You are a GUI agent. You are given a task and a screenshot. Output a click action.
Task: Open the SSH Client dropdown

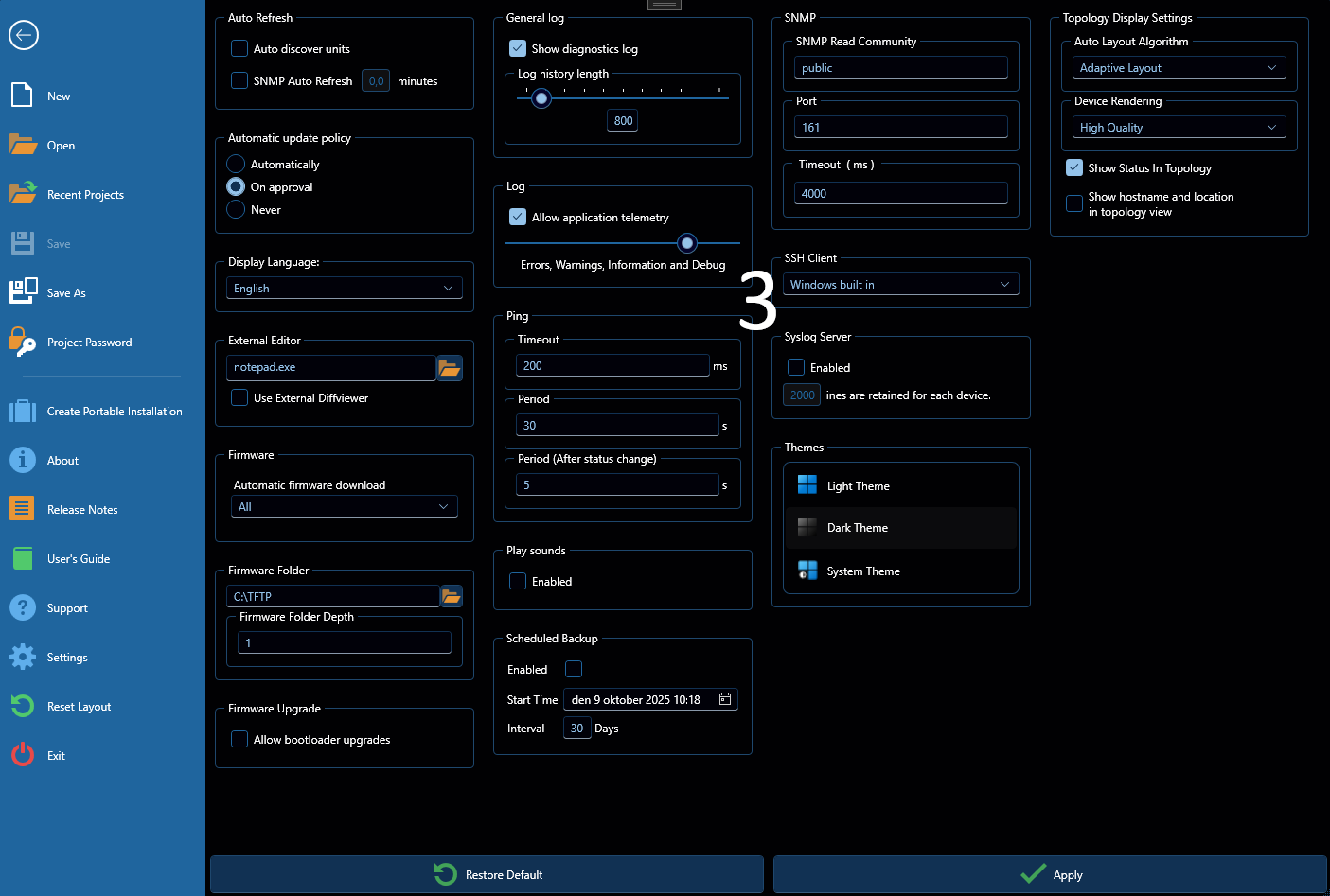[900, 283]
